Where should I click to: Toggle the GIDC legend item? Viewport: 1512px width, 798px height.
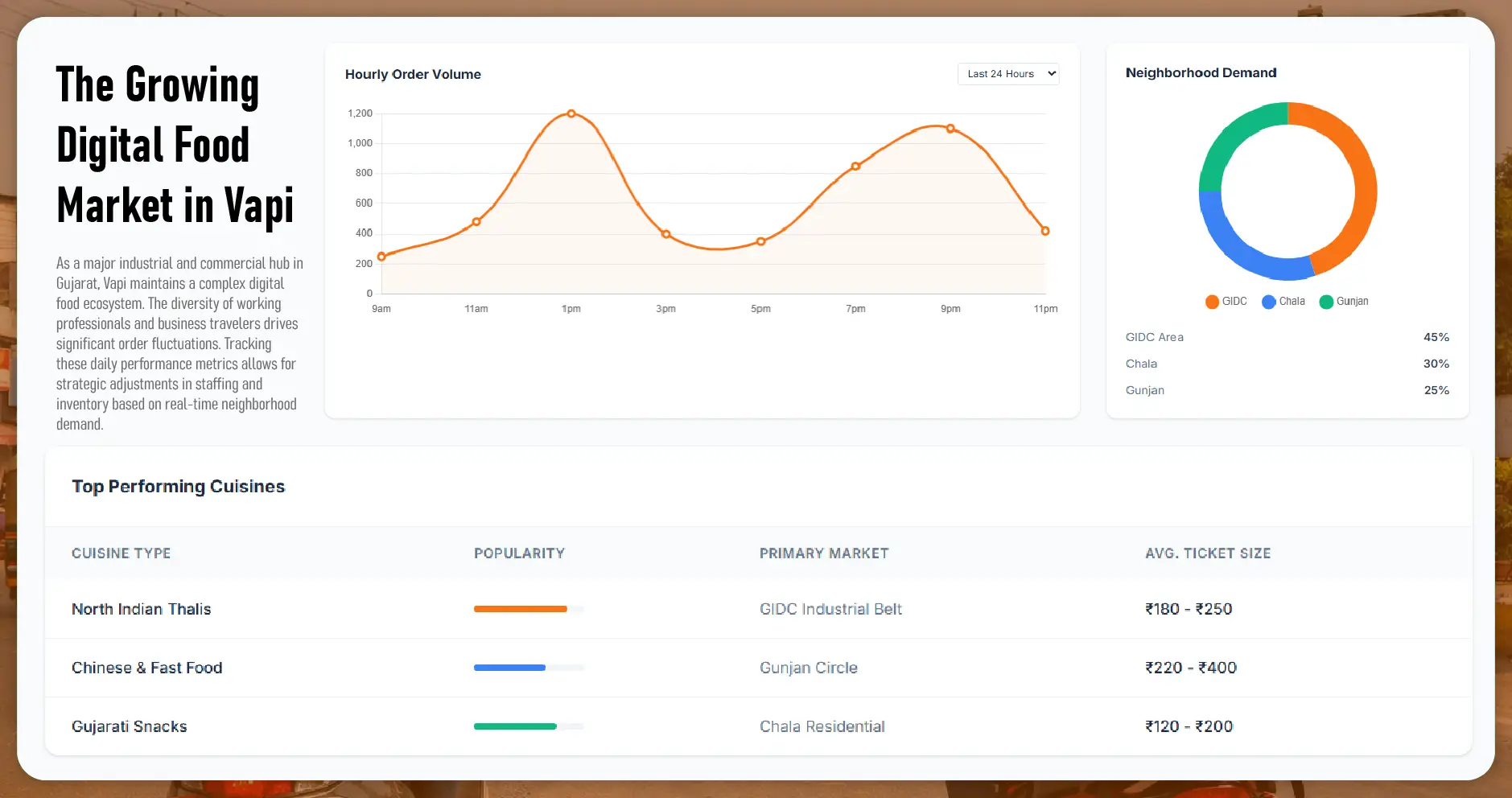point(1226,302)
